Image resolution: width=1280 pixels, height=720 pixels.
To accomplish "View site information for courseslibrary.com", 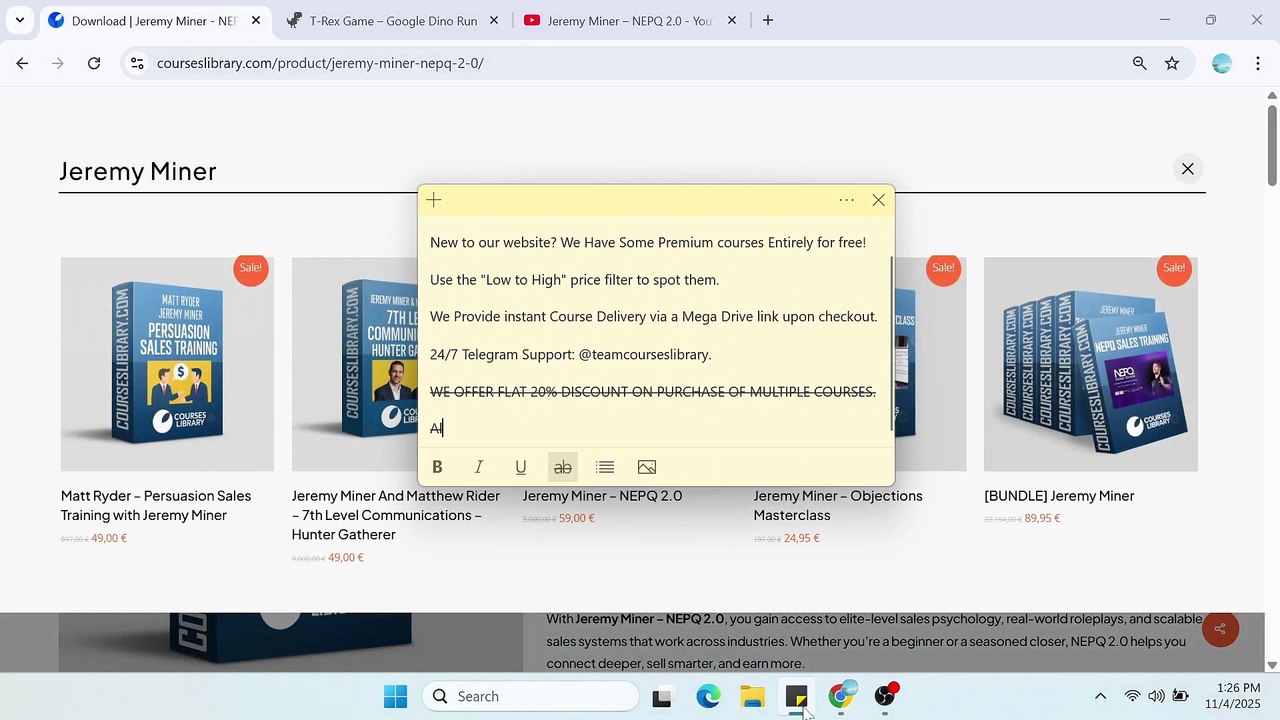I will click(x=138, y=63).
